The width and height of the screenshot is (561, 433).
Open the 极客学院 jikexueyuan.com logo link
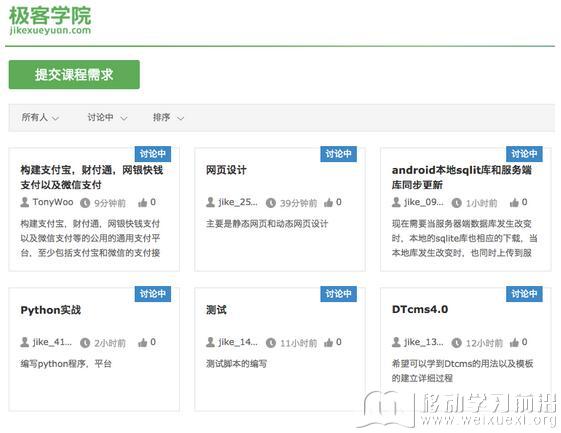pyautogui.click(x=50, y=20)
